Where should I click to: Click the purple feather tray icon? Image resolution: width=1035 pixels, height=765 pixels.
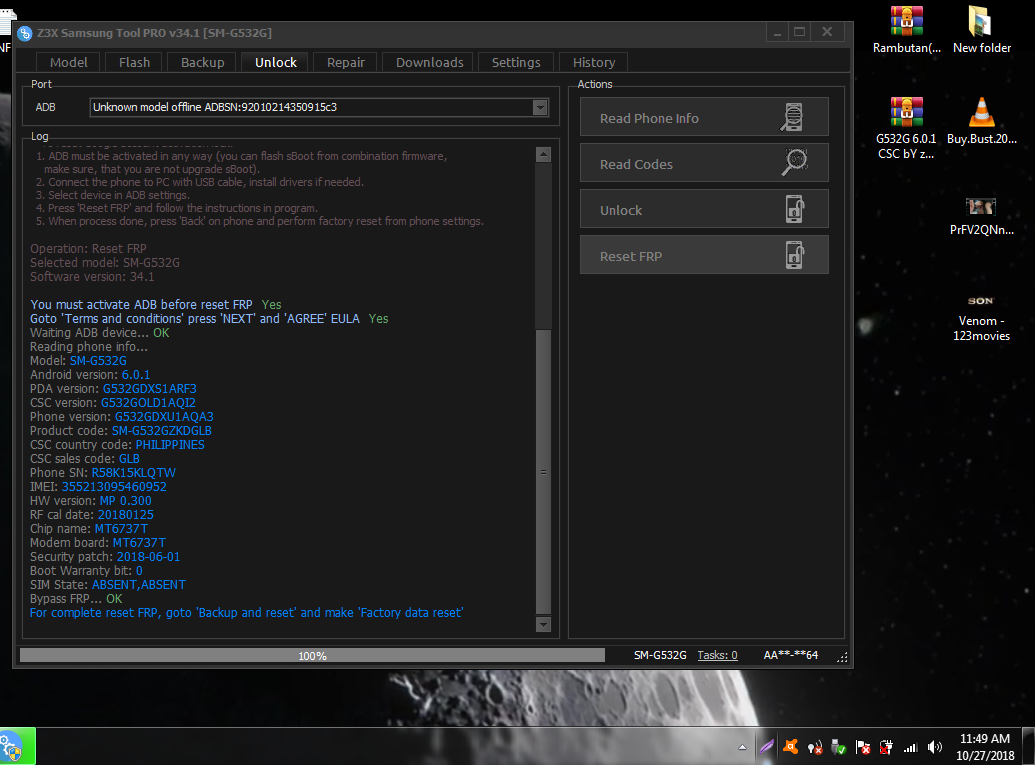point(766,747)
